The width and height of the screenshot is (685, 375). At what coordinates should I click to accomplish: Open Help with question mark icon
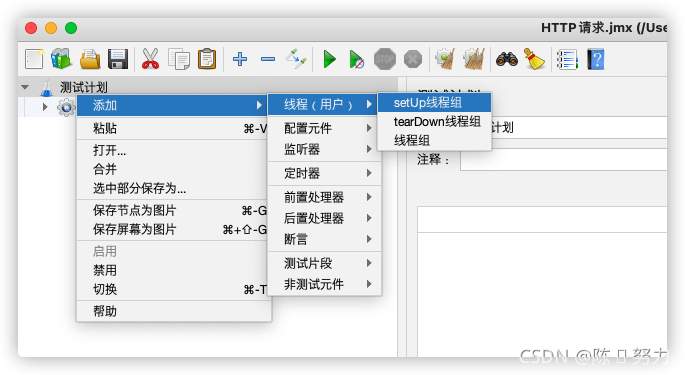click(596, 59)
